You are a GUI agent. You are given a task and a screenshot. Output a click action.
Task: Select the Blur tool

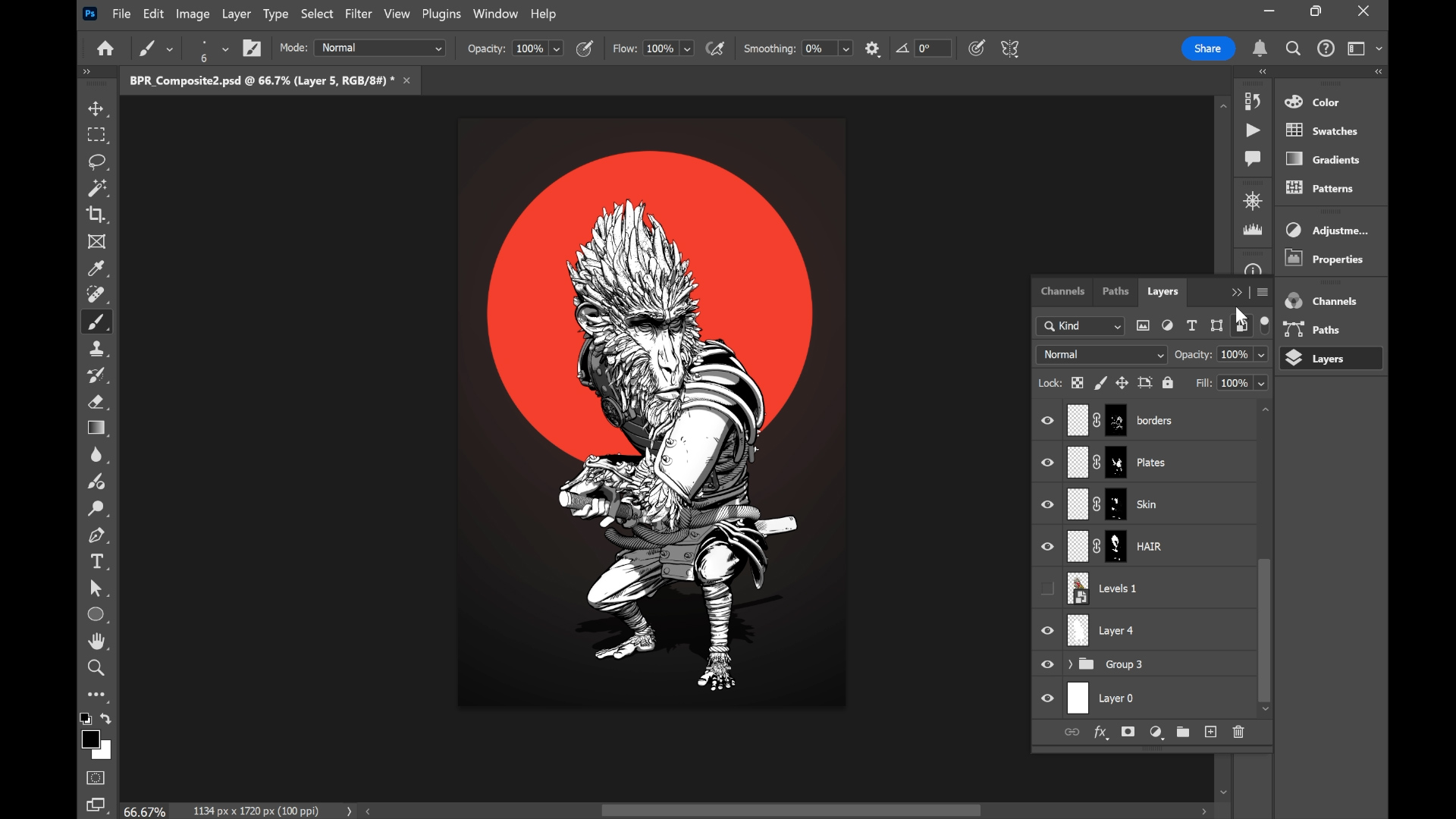point(96,455)
